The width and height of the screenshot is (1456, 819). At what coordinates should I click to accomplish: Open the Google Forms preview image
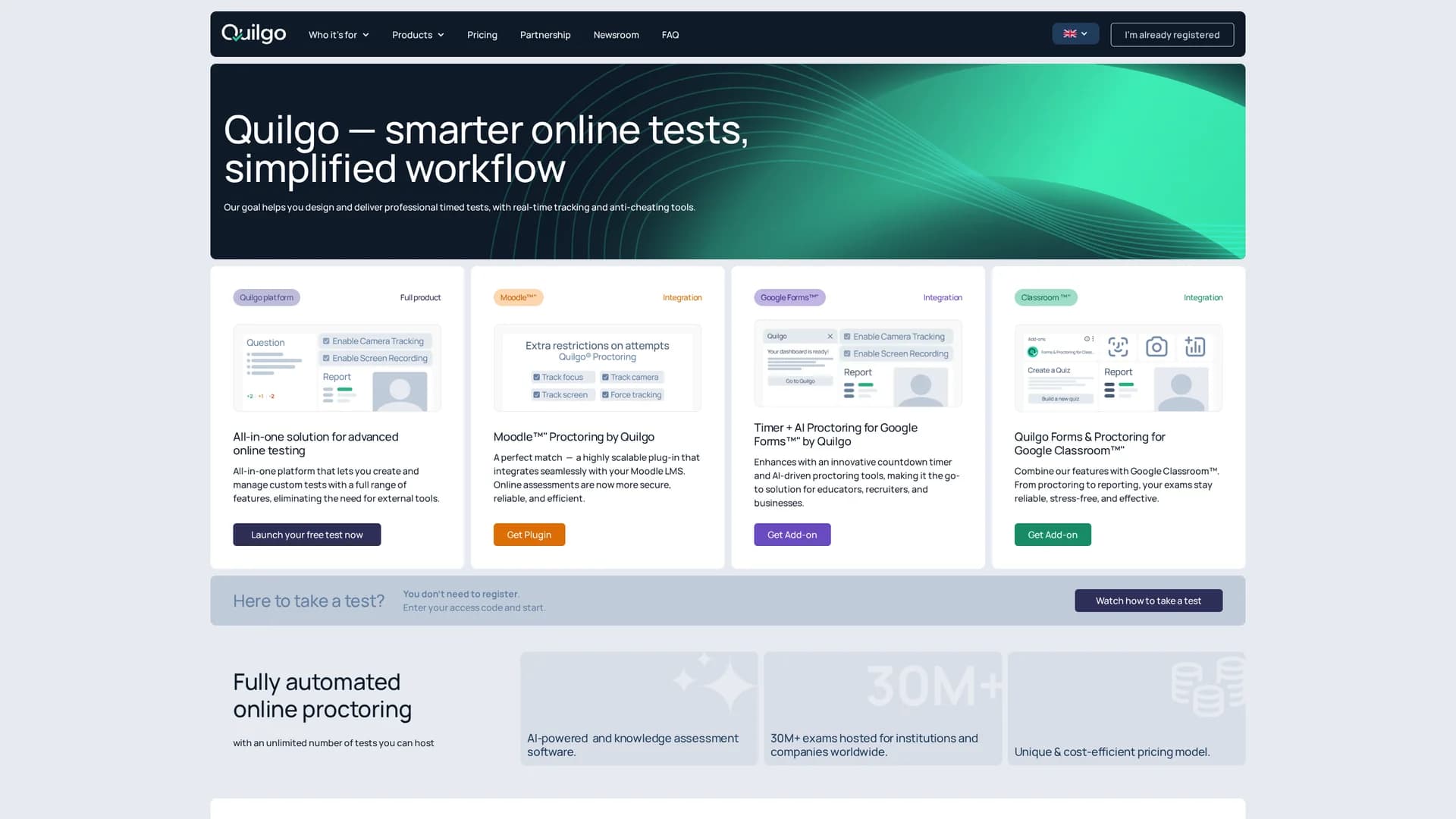point(858,363)
